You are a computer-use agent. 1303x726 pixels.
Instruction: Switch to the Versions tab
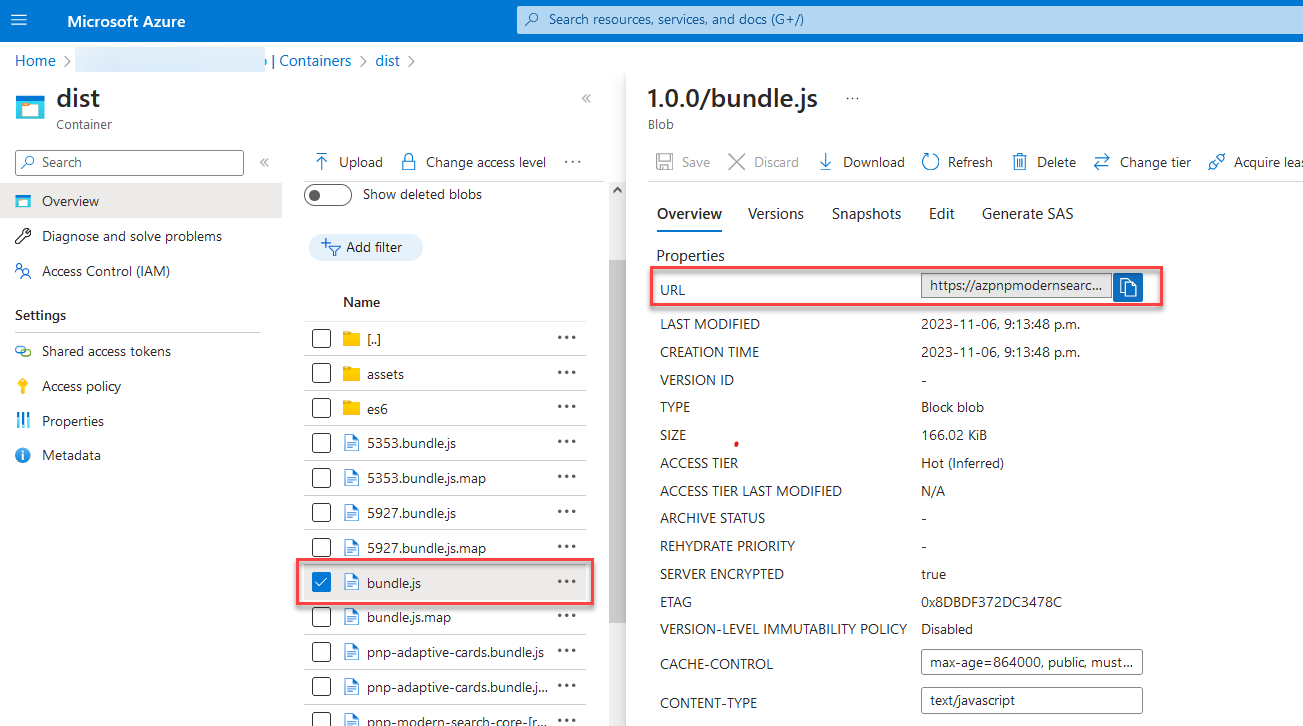(776, 214)
